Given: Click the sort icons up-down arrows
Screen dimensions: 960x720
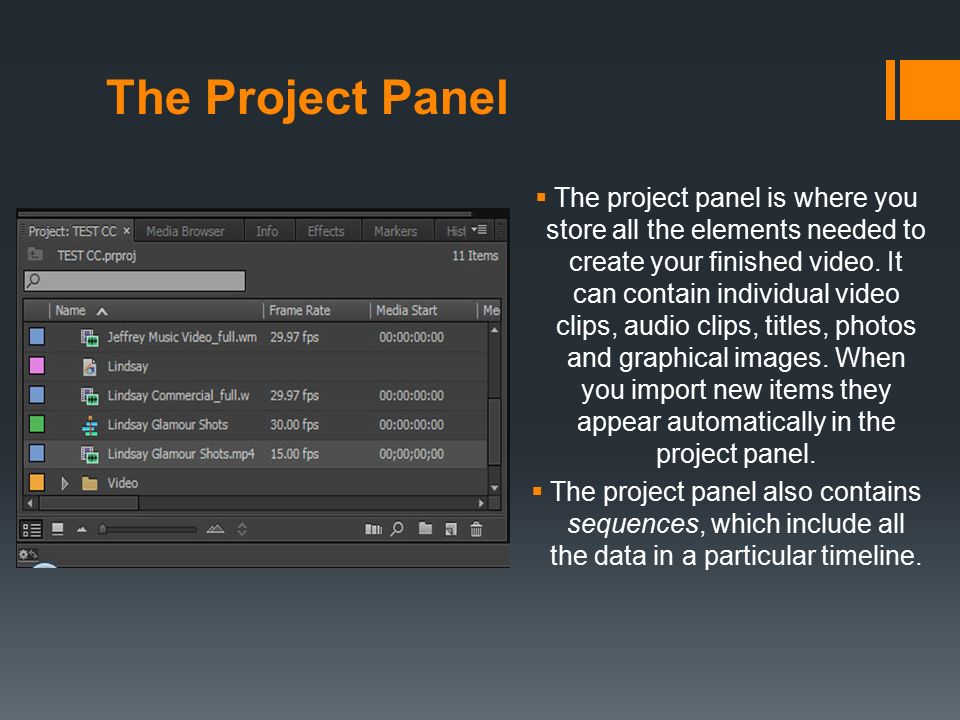Looking at the screenshot, I should [x=242, y=529].
